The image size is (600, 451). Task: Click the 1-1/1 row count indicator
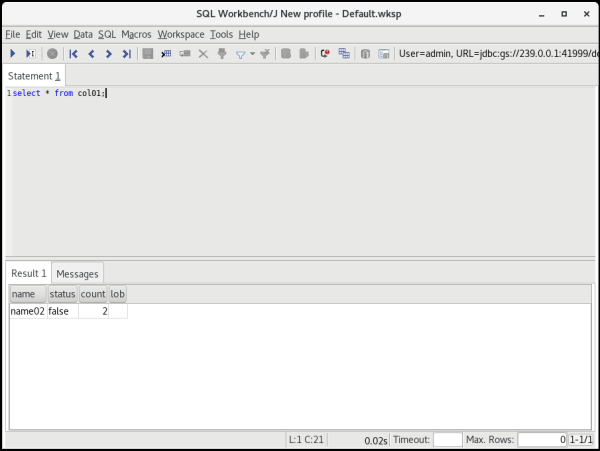point(581,440)
